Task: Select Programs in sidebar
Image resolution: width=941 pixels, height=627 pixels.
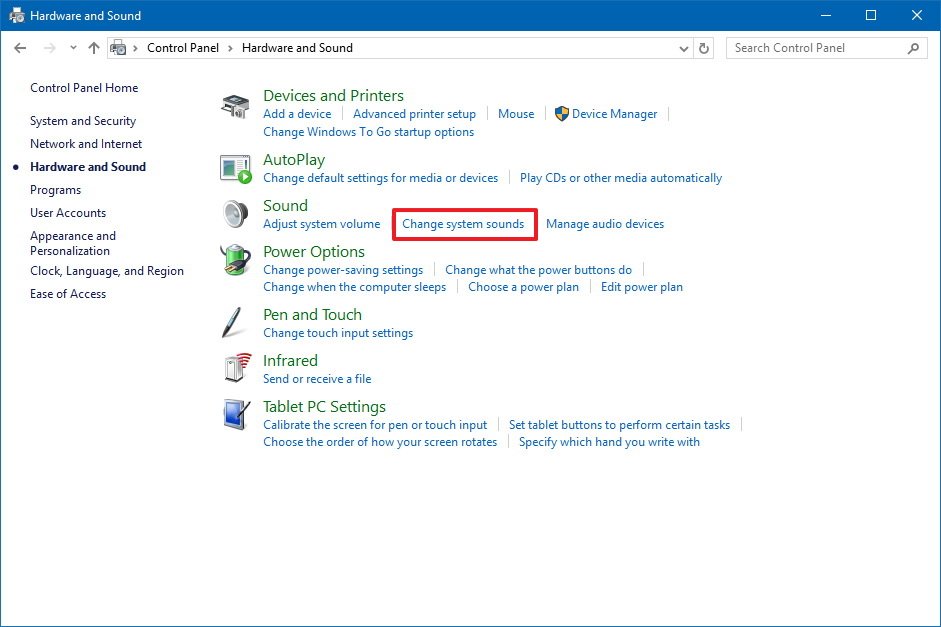Action: [55, 190]
